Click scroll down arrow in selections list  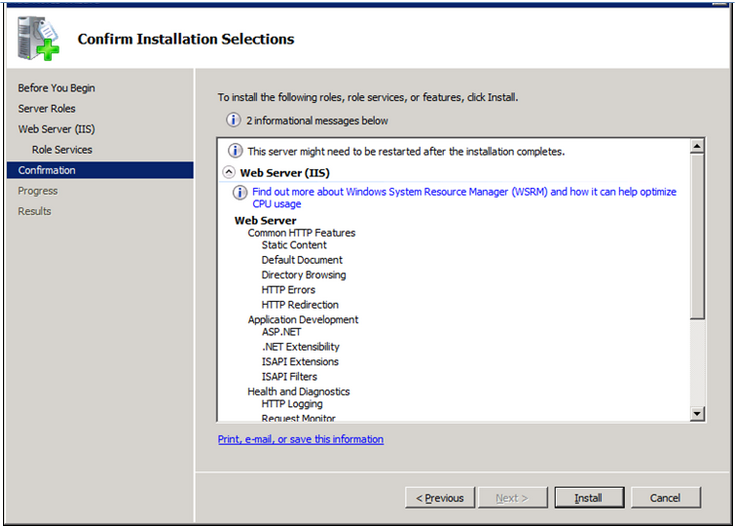pyautogui.click(x=697, y=413)
